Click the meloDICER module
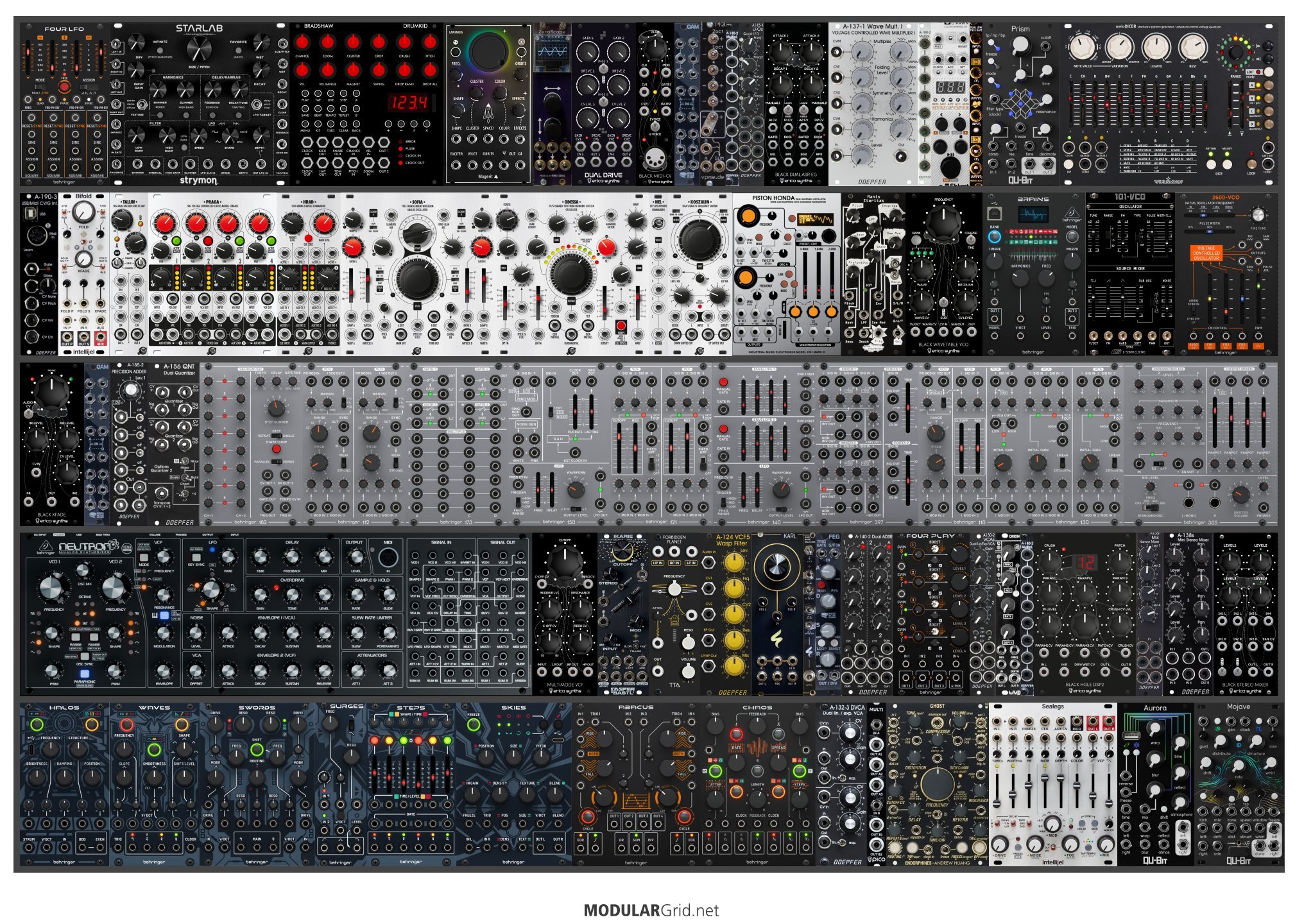 [1168, 104]
